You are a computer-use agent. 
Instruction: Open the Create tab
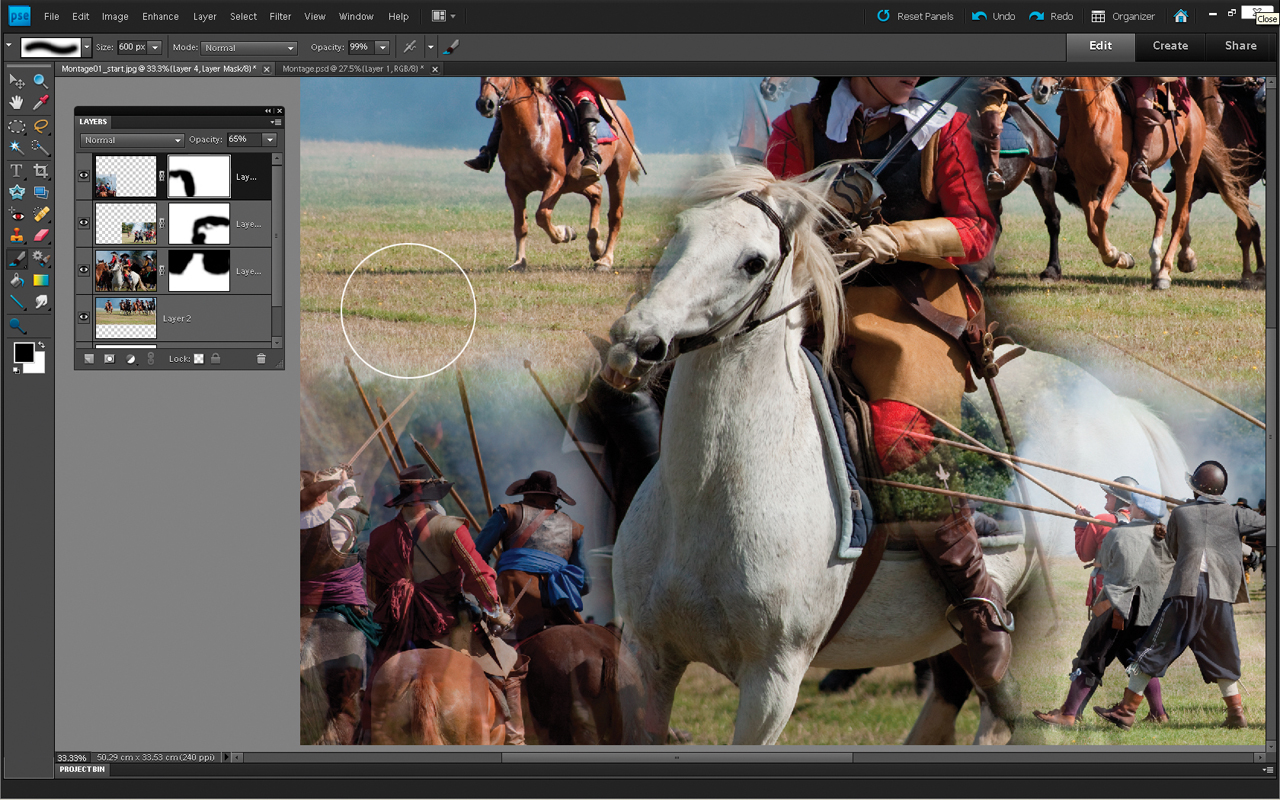1170,46
